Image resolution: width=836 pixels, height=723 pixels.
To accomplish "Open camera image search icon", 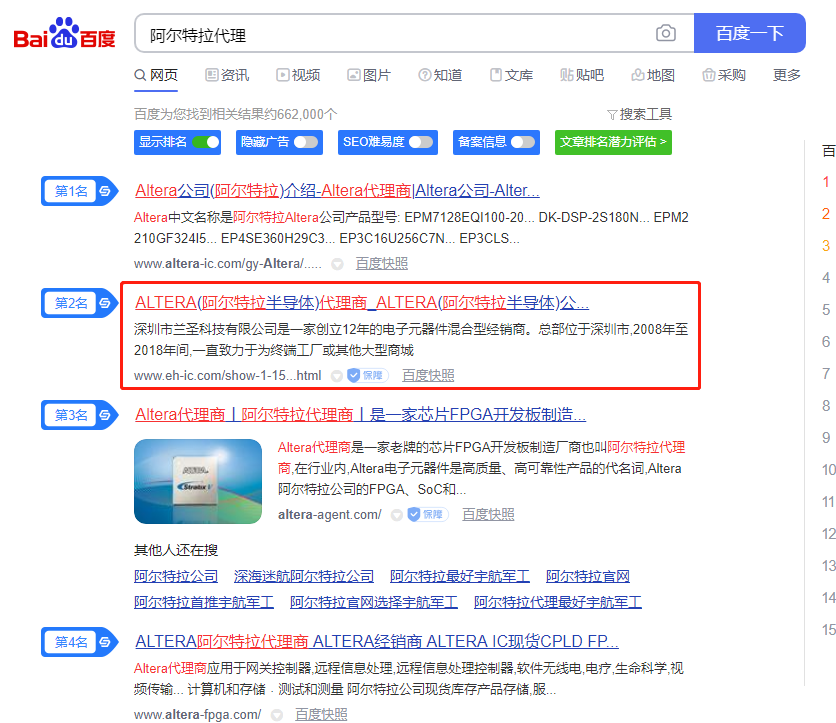I will click(x=665, y=33).
